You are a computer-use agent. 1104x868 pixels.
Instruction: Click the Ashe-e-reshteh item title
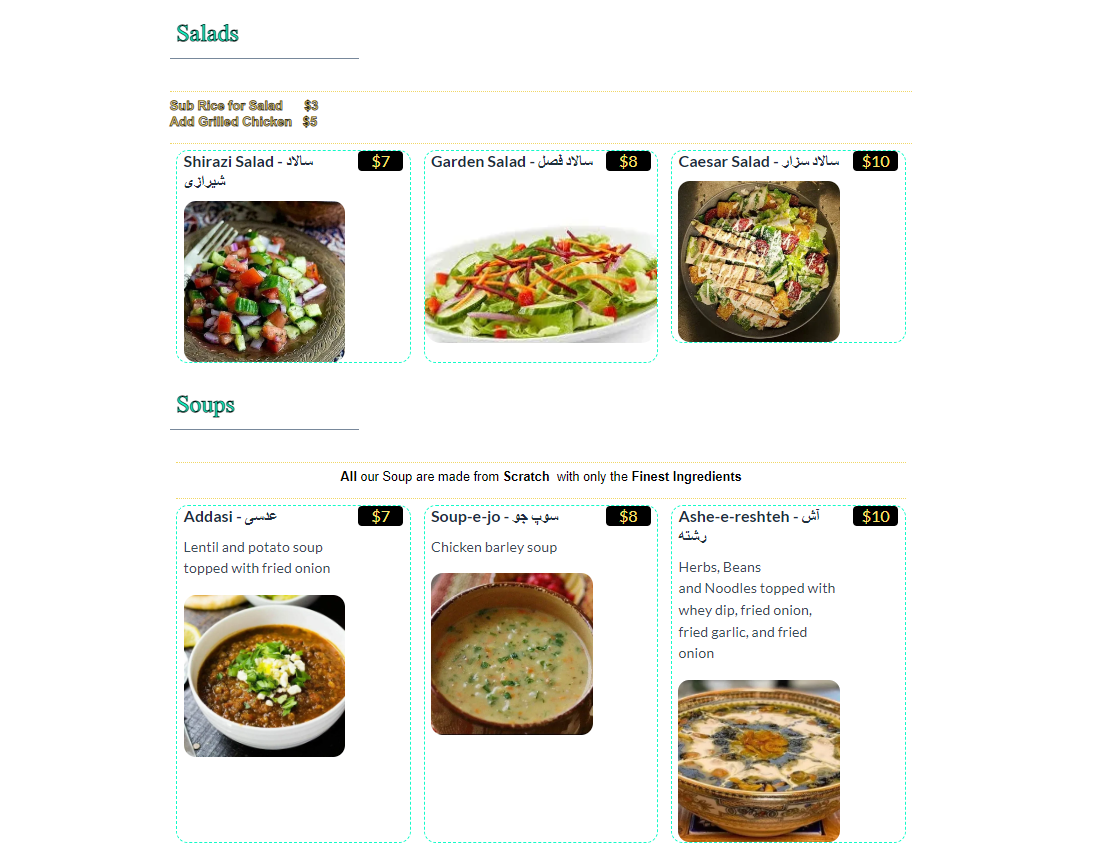tap(749, 526)
